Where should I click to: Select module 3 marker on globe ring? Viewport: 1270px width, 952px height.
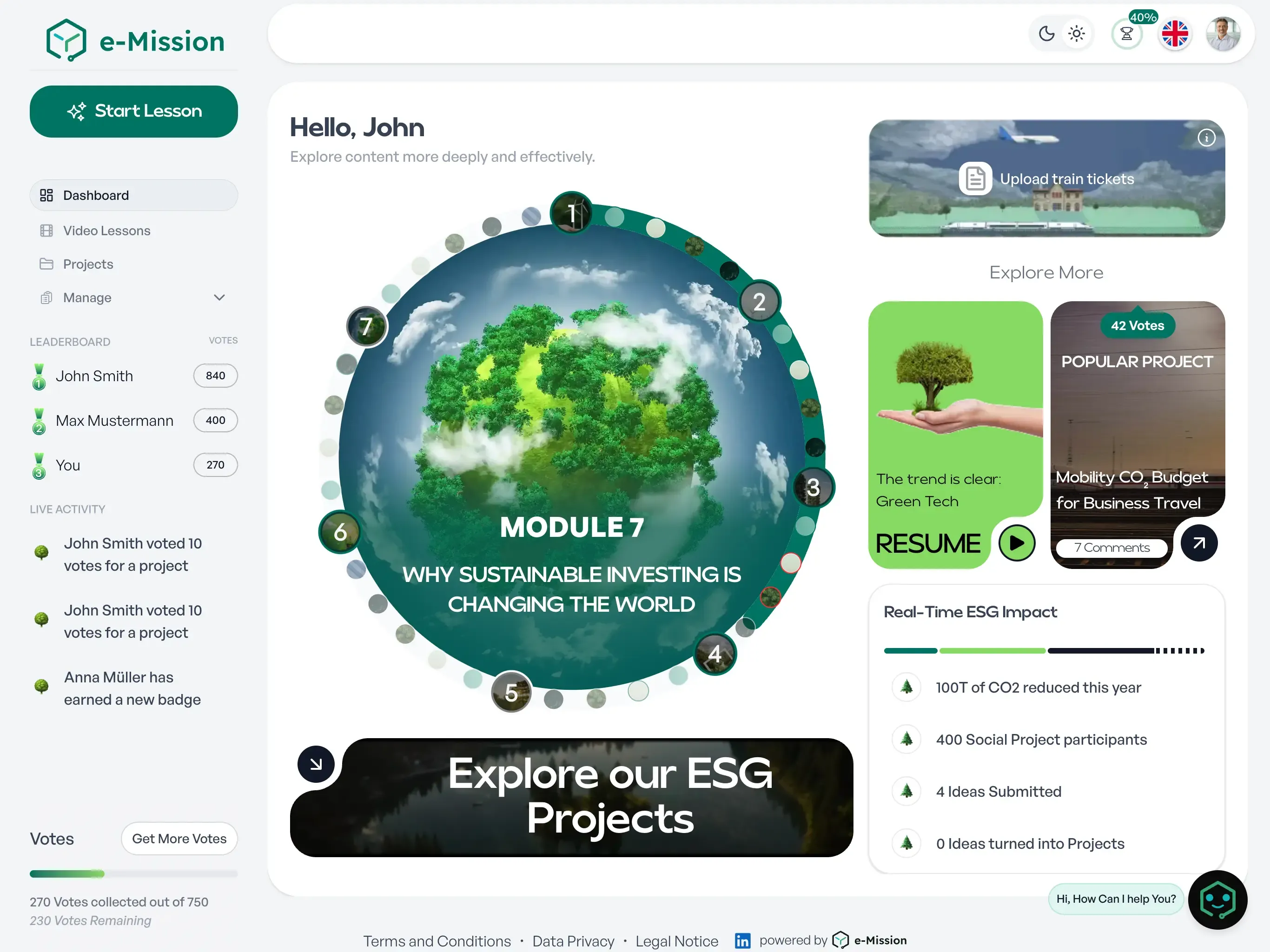(x=813, y=488)
